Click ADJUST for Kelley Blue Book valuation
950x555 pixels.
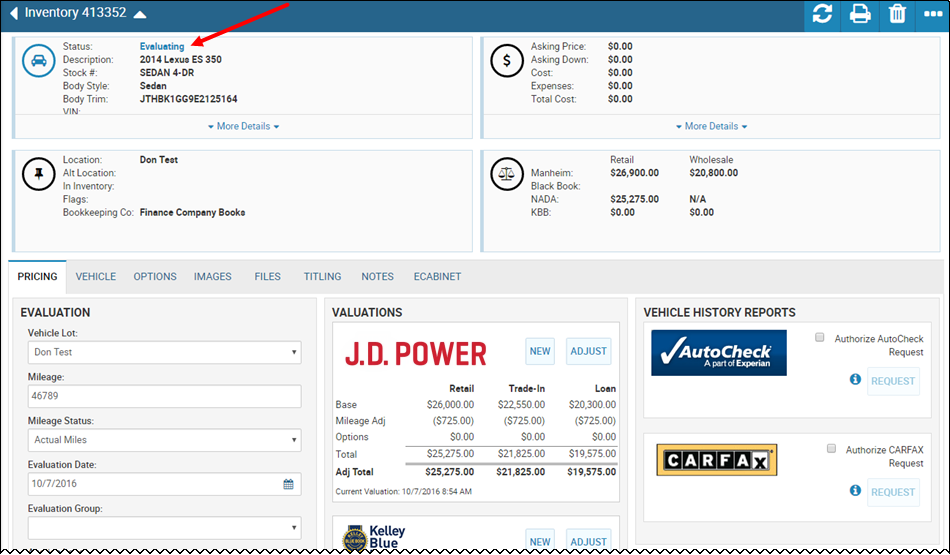[x=588, y=540]
